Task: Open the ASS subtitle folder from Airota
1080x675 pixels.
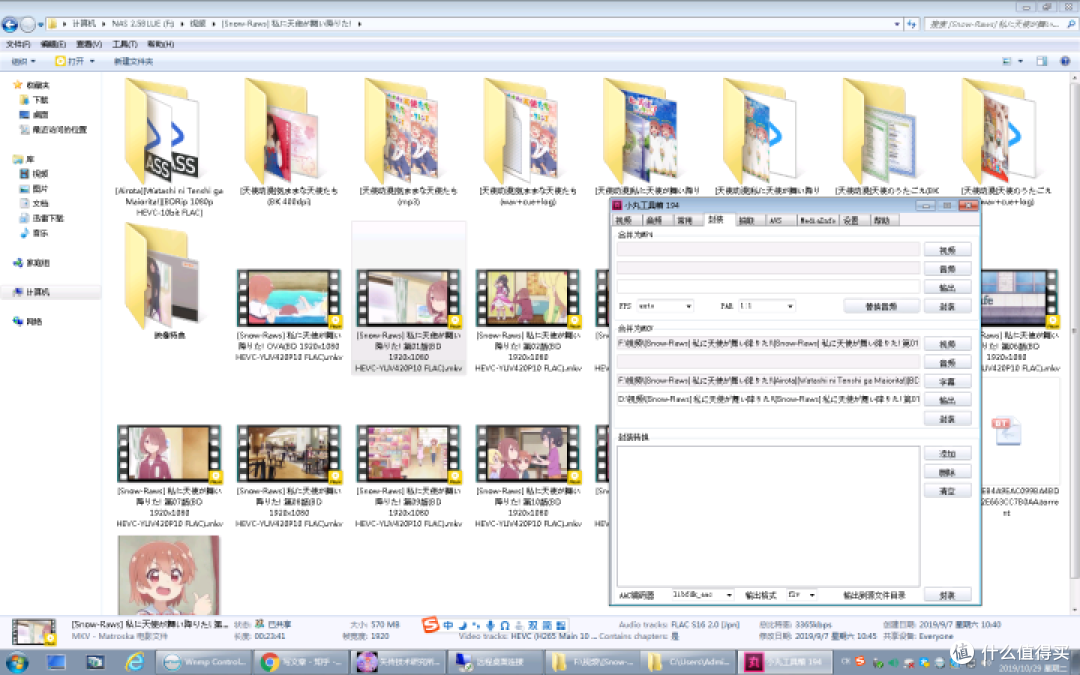Action: 169,147
